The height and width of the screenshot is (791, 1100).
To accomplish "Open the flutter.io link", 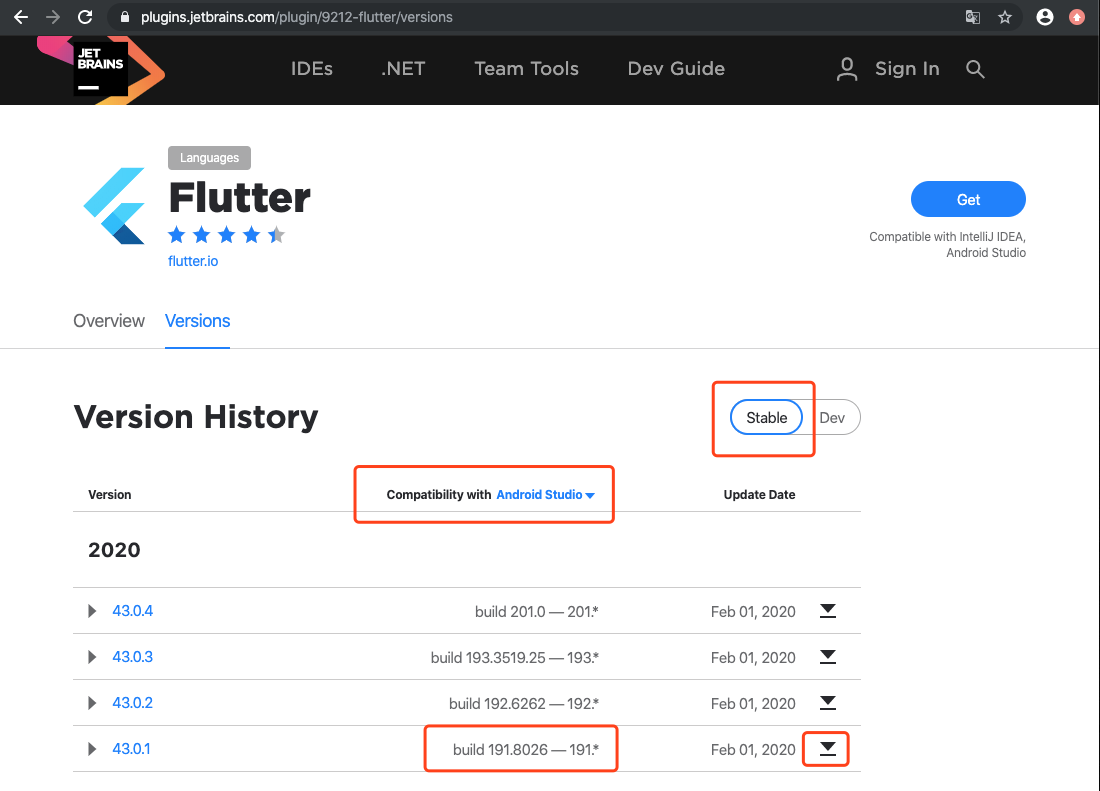I will (193, 261).
